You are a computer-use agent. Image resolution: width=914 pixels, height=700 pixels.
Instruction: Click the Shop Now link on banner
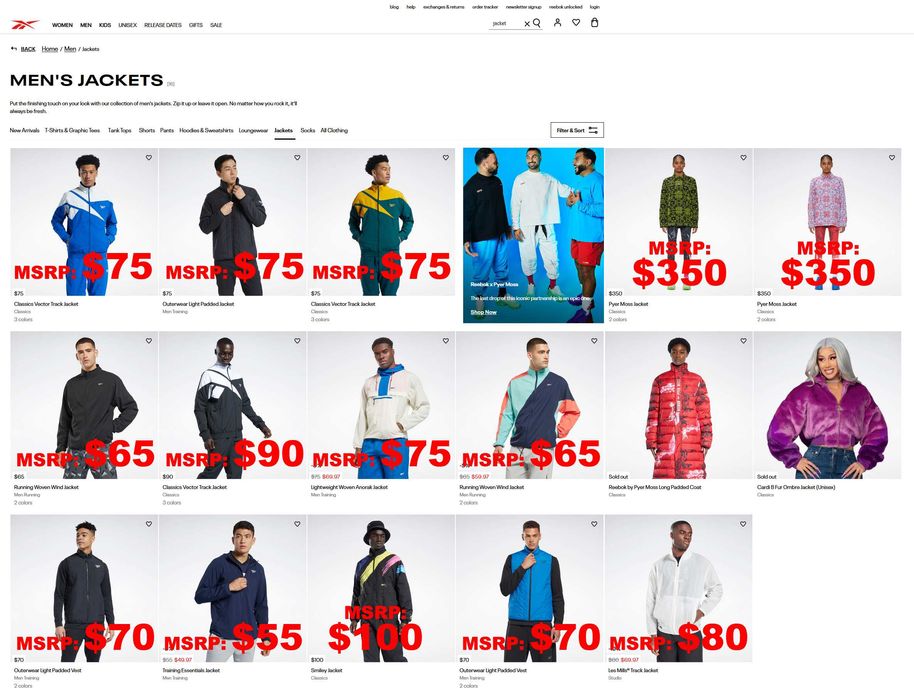[x=484, y=312]
